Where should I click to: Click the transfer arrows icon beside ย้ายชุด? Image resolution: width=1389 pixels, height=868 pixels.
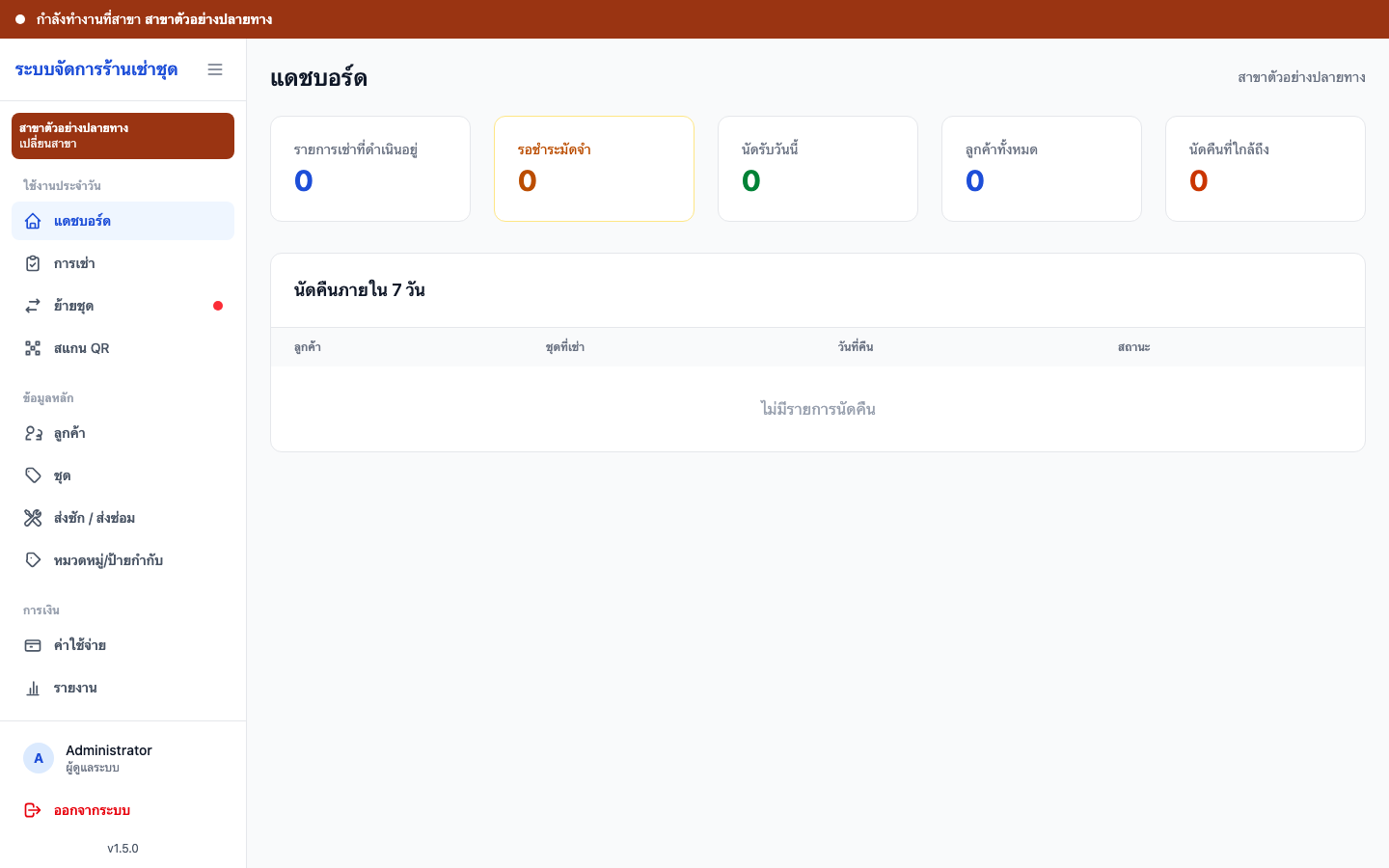pyautogui.click(x=33, y=306)
